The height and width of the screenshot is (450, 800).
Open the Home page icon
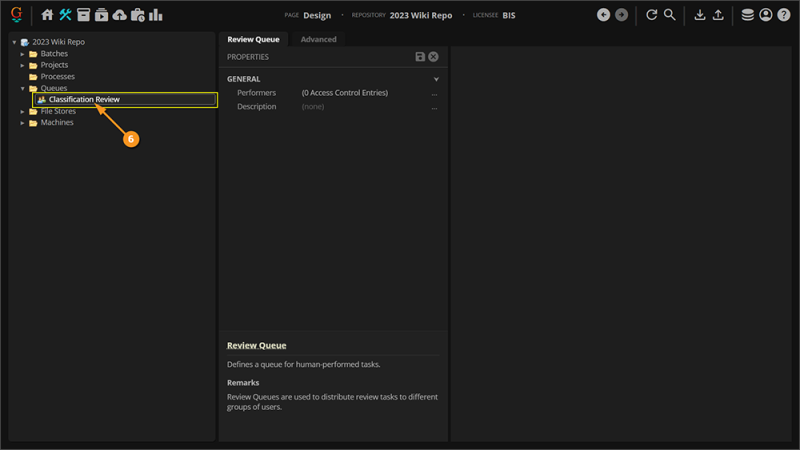click(x=47, y=15)
